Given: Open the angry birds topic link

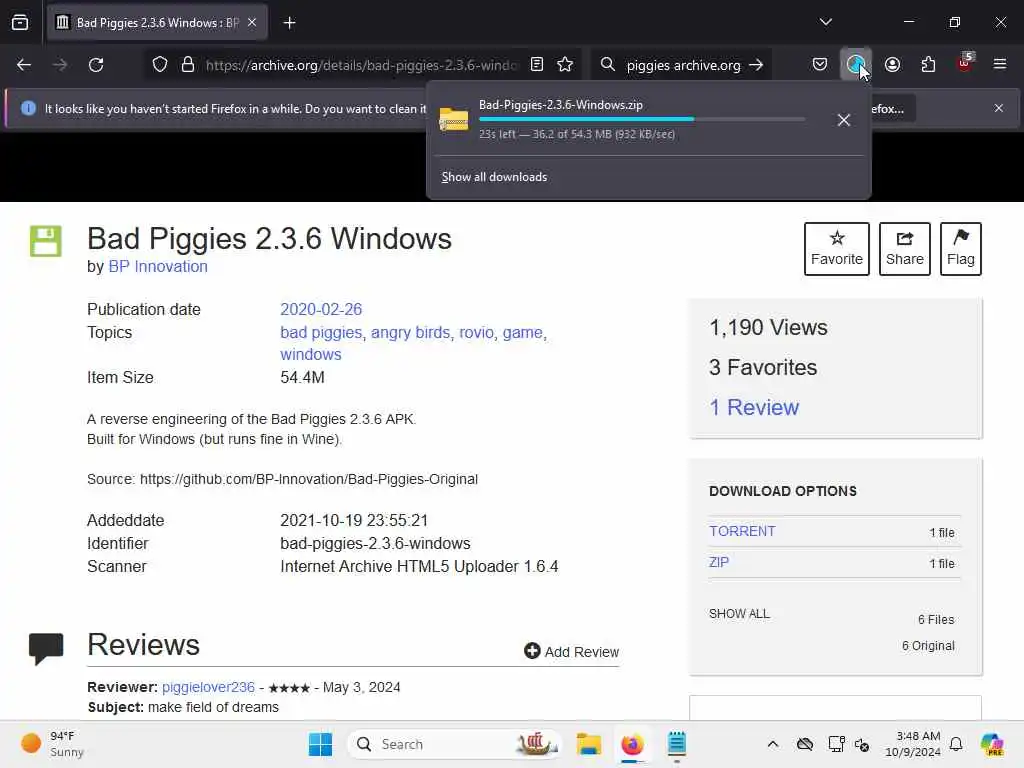Looking at the screenshot, I should [410, 332].
